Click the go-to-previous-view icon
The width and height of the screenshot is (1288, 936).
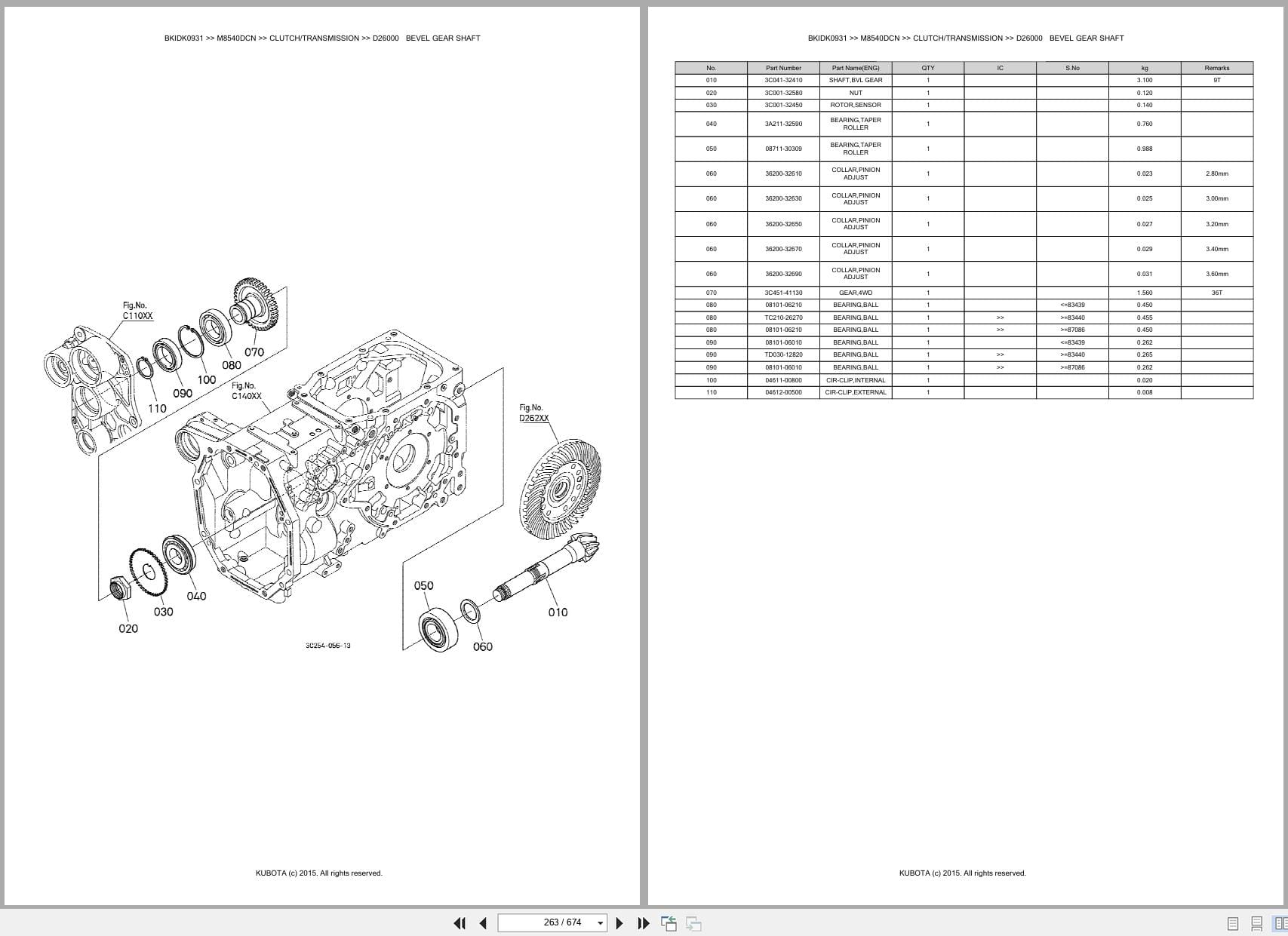tap(669, 923)
